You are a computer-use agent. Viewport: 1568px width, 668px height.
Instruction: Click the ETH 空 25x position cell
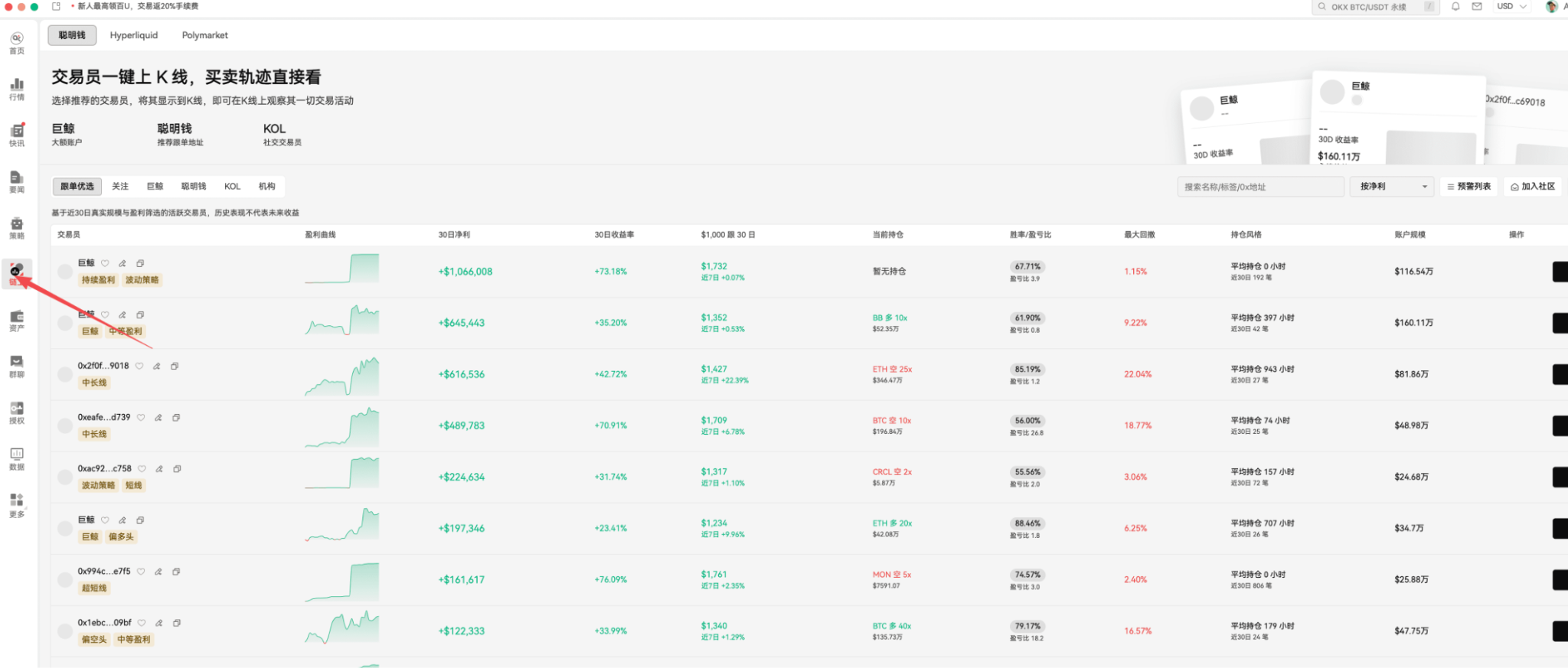892,374
